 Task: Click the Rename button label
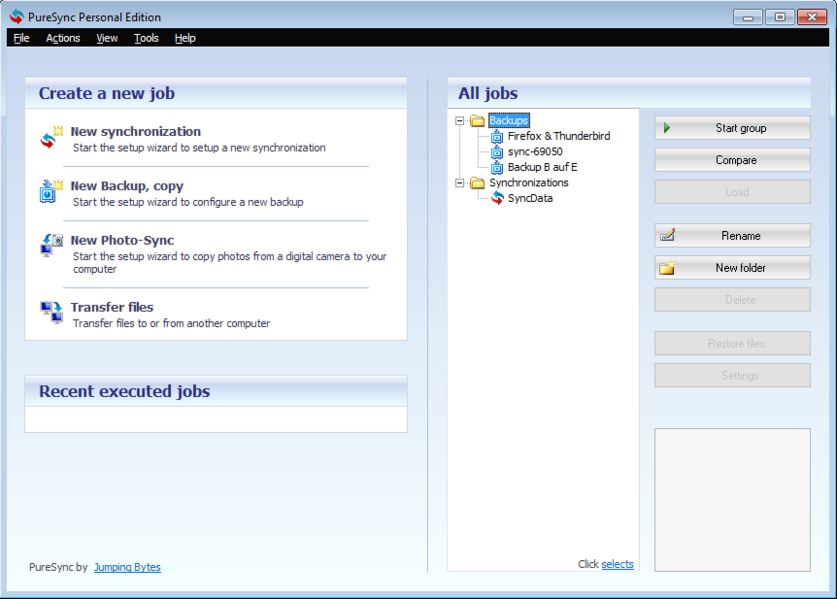[740, 235]
